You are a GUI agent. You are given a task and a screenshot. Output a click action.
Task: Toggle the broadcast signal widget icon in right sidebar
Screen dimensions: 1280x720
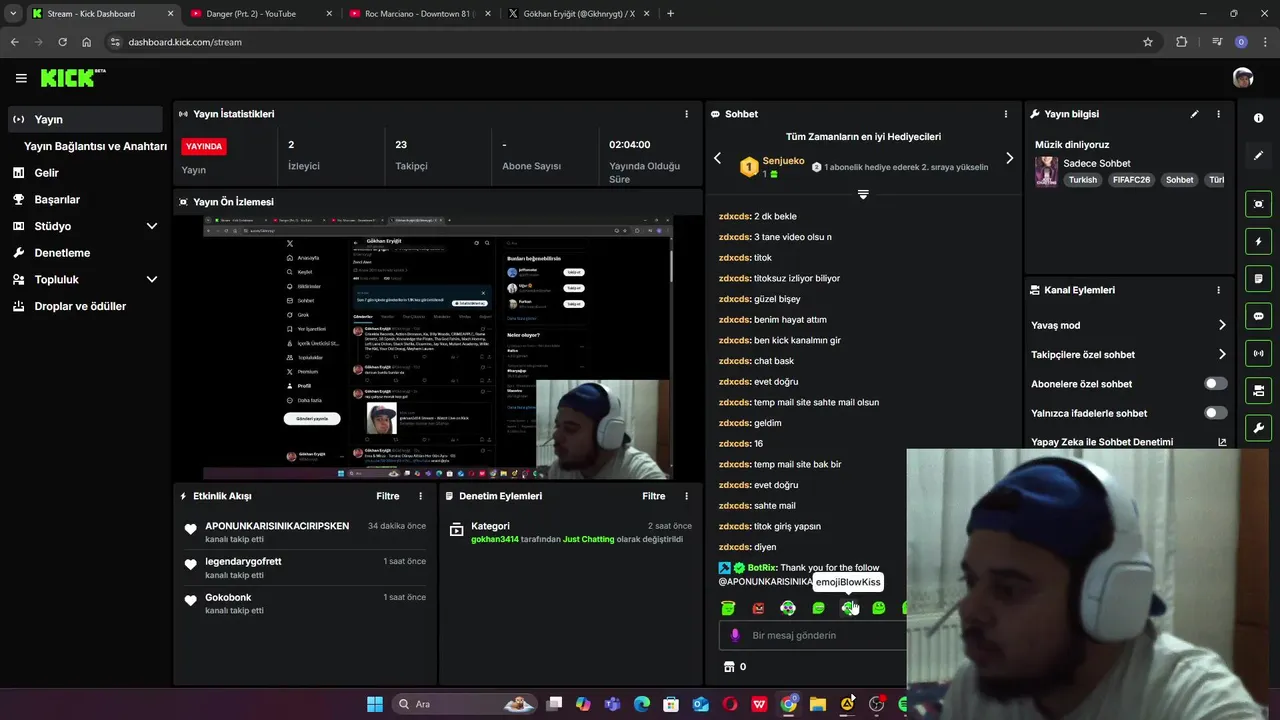pos(1258,353)
